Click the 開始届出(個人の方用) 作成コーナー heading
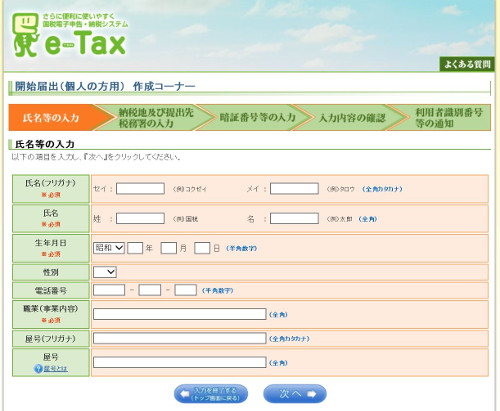 pos(105,87)
